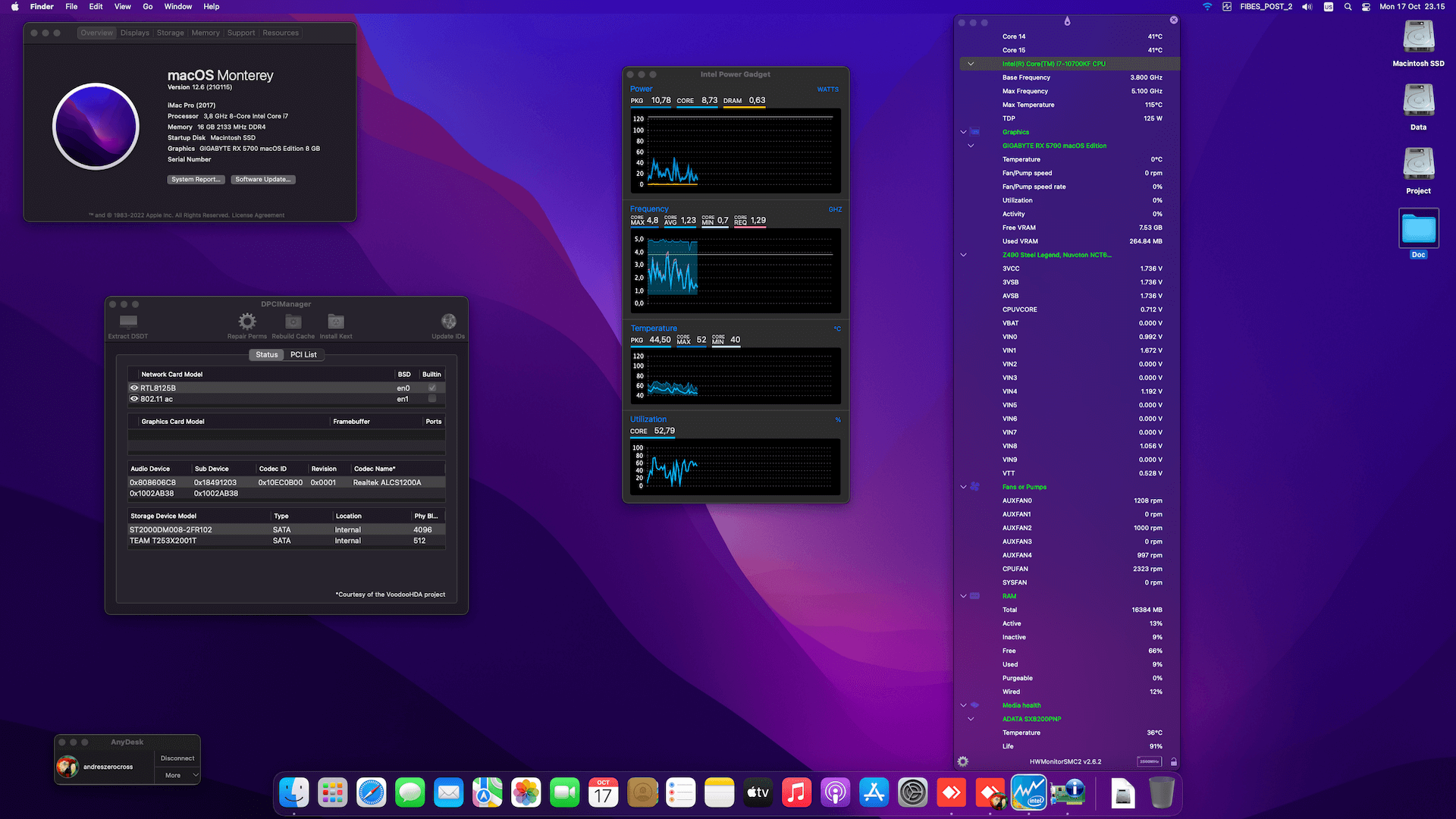Collapse the ADATA SX8200PNP subgroup
This screenshot has height=819, width=1456.
tap(971, 719)
